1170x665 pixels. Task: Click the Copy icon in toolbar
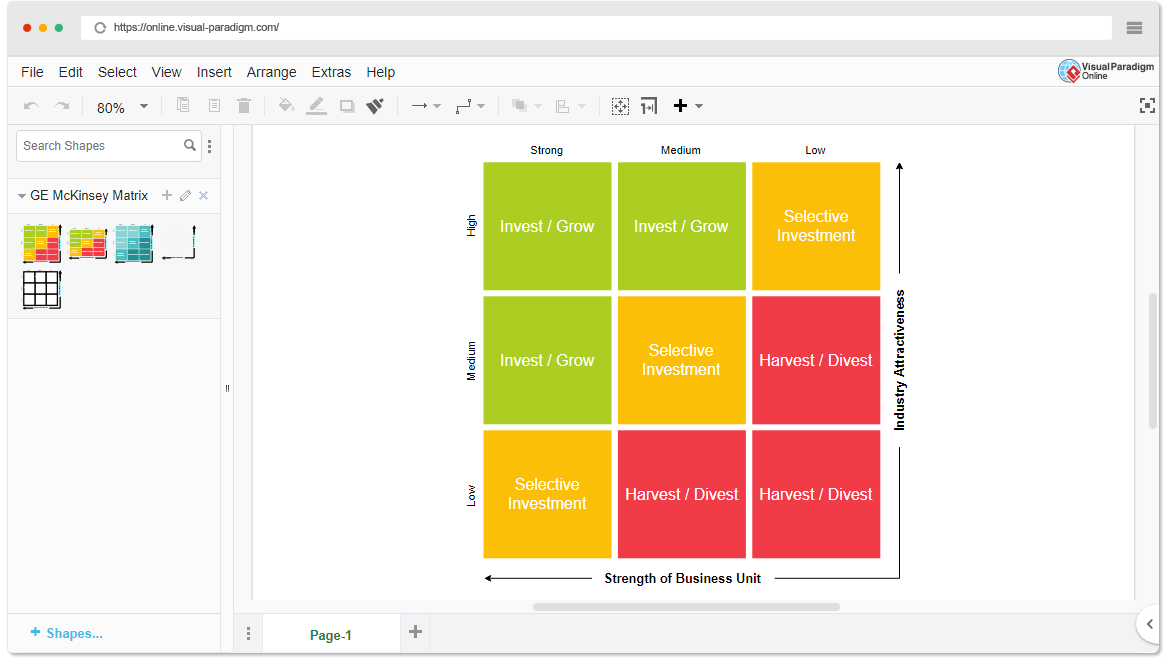(x=183, y=105)
